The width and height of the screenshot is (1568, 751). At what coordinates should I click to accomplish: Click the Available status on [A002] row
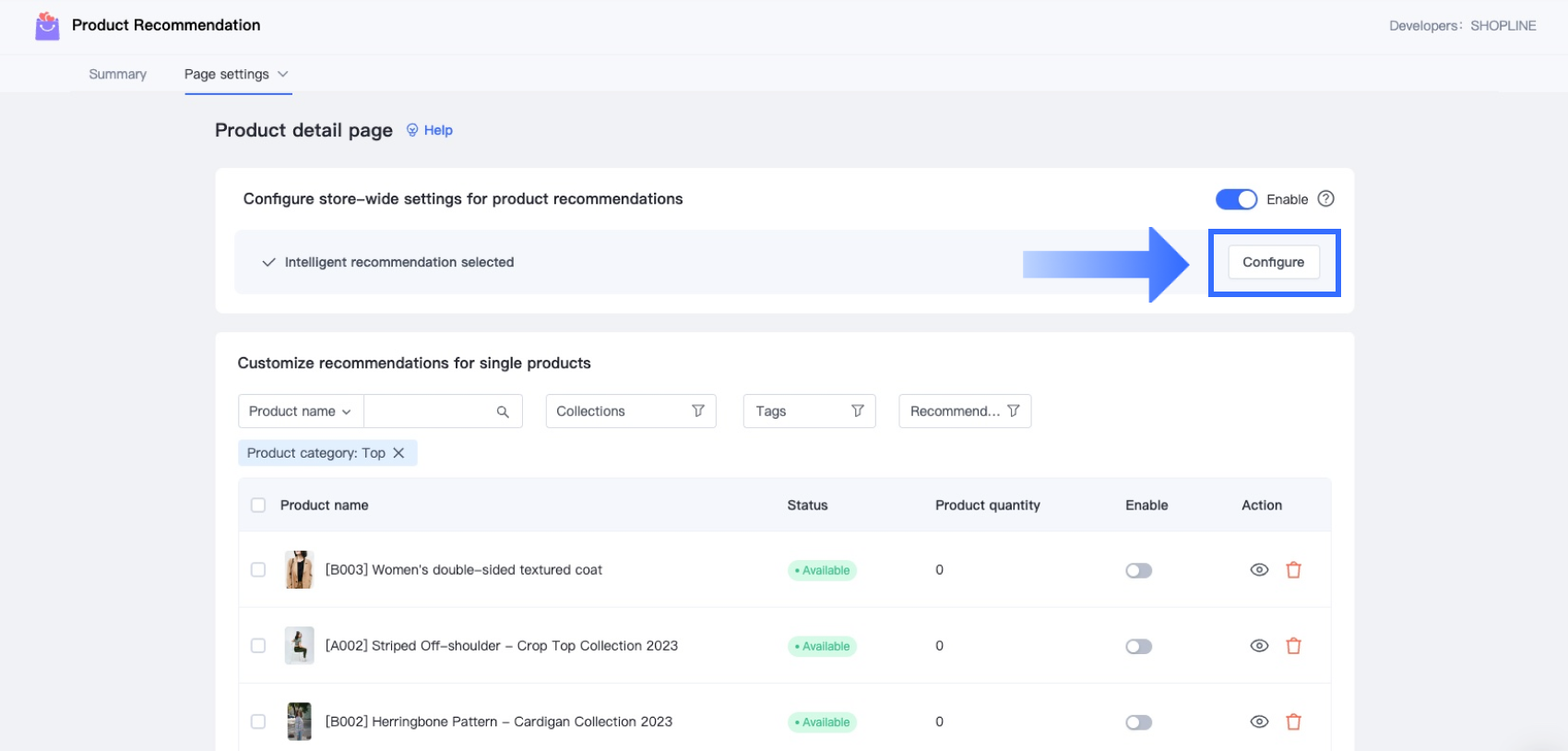(822, 646)
